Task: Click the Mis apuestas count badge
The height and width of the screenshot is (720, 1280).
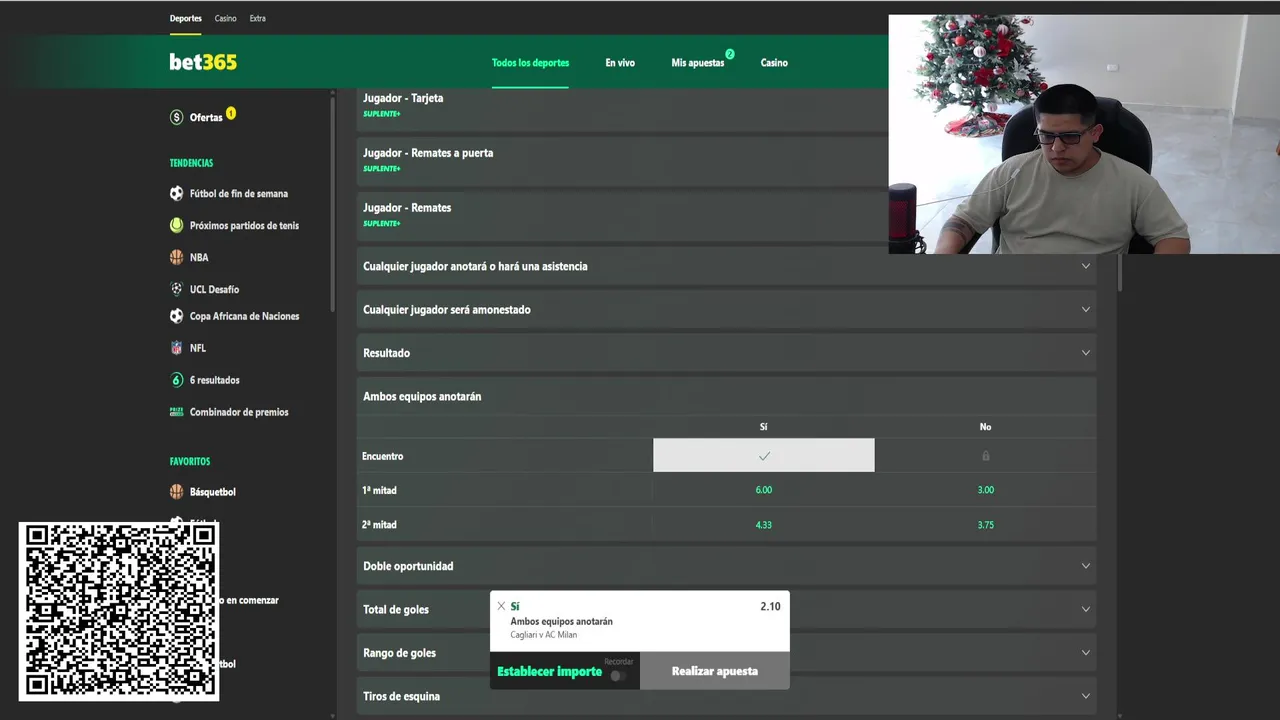Action: (730, 54)
